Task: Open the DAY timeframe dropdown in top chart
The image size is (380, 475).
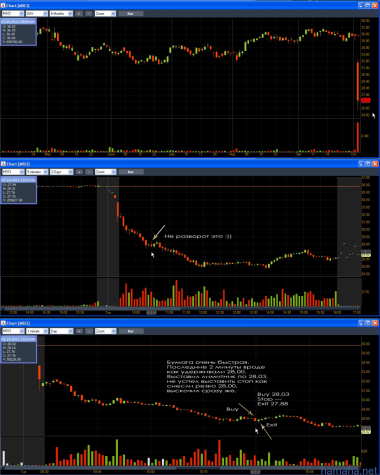Action: click(37, 13)
